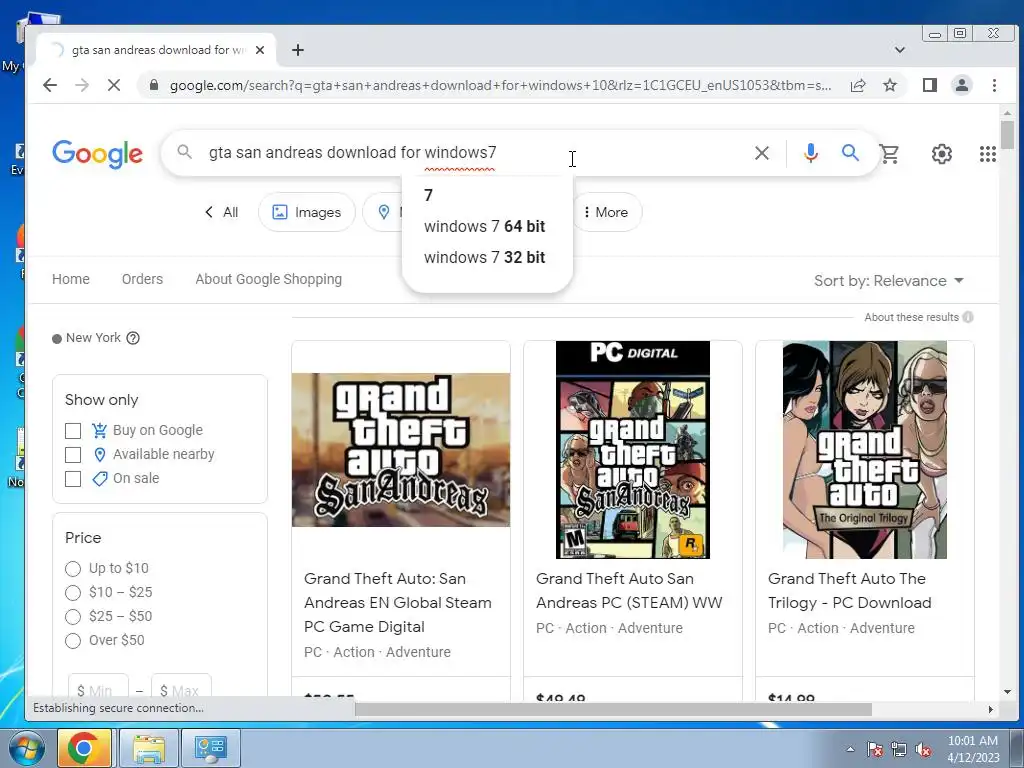Open the clock showing 10:01 AM
The image size is (1024, 768).
tap(973, 749)
